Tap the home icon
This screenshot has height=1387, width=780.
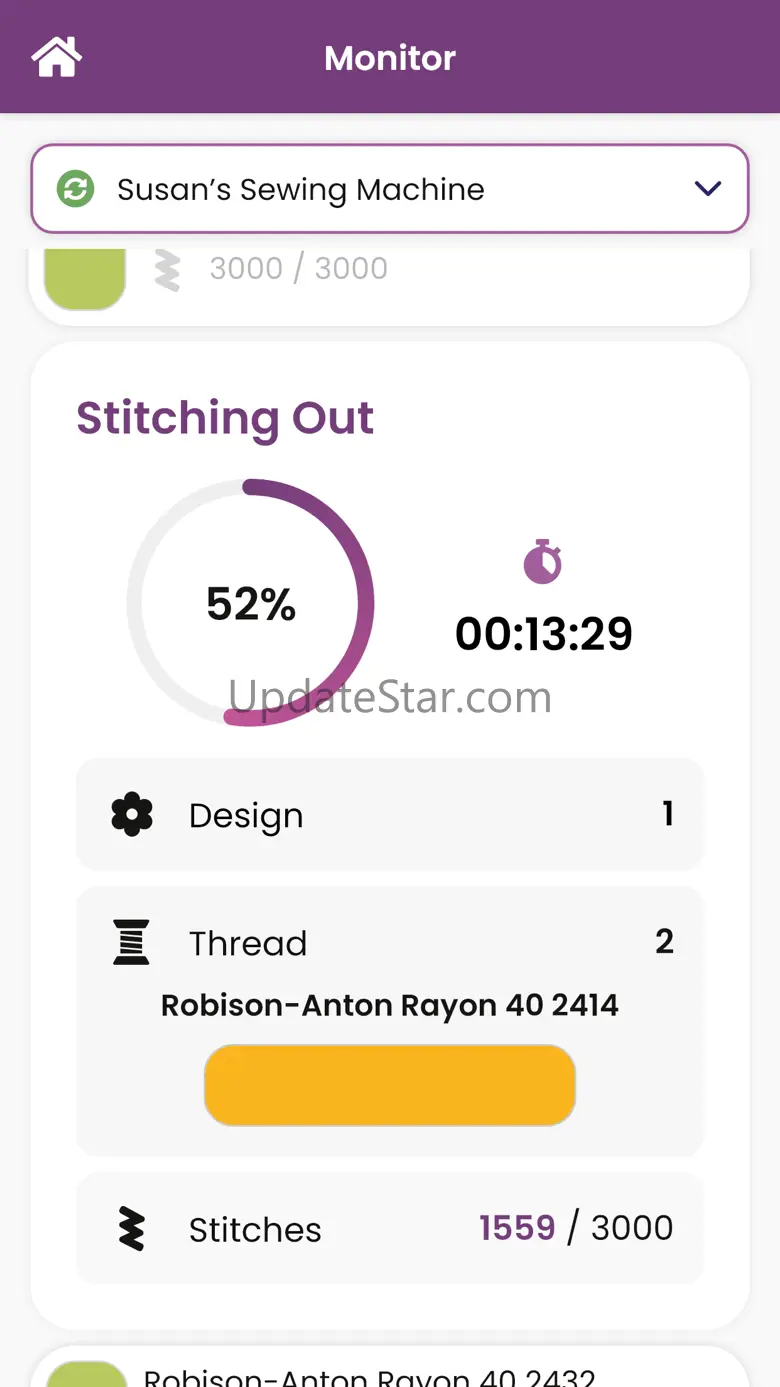pyautogui.click(x=56, y=57)
